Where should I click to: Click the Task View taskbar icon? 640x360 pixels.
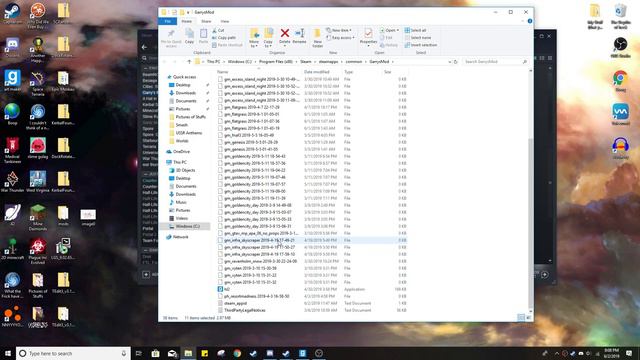click(x=139, y=353)
